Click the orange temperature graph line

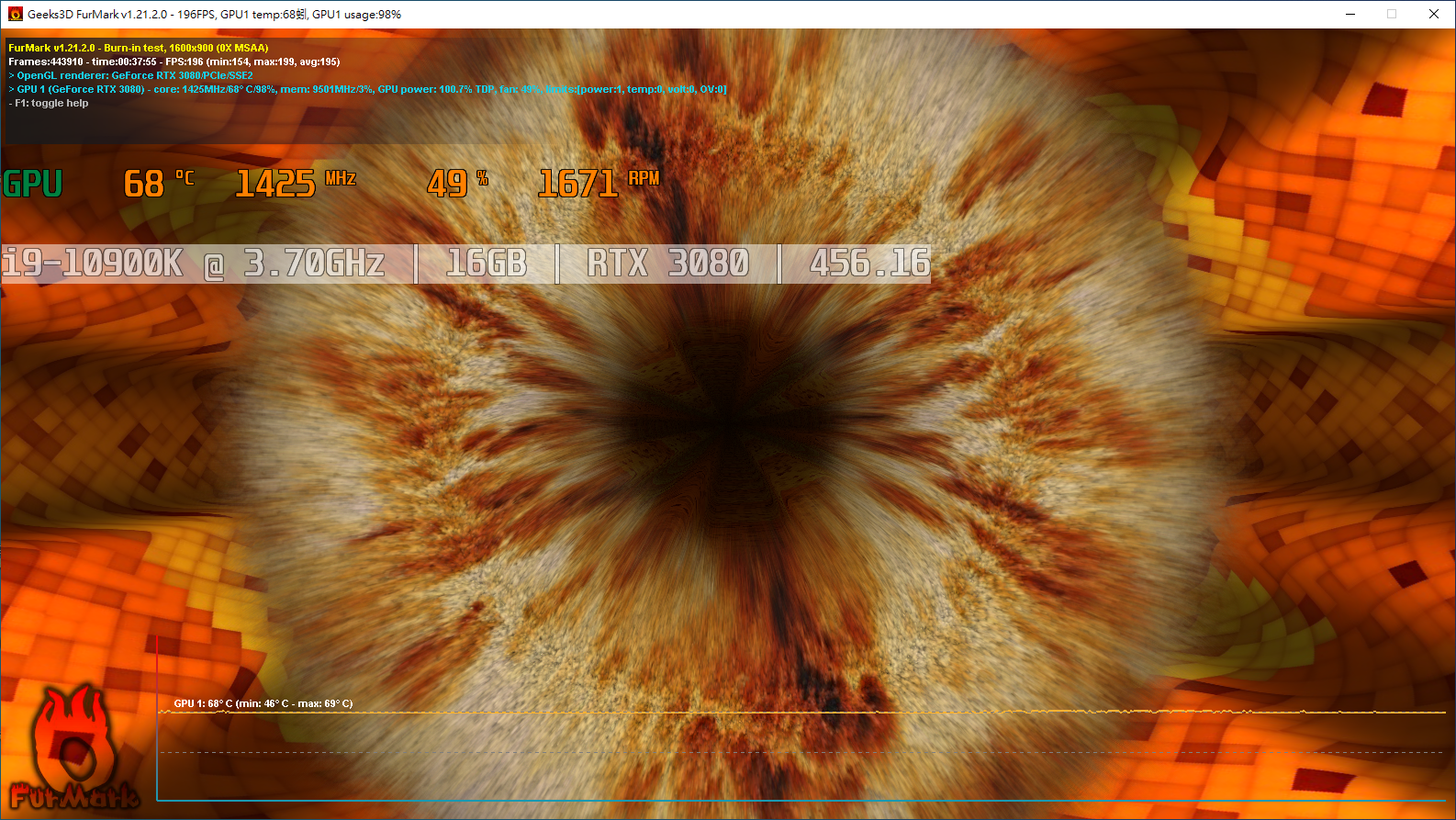(x=803, y=712)
